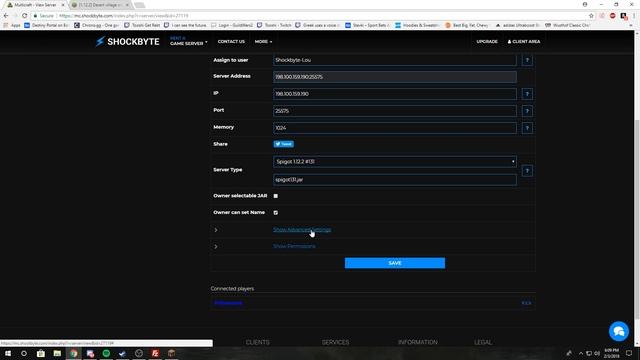
Task: Enable Owner selectable JAR checkbox
Action: (x=276, y=196)
